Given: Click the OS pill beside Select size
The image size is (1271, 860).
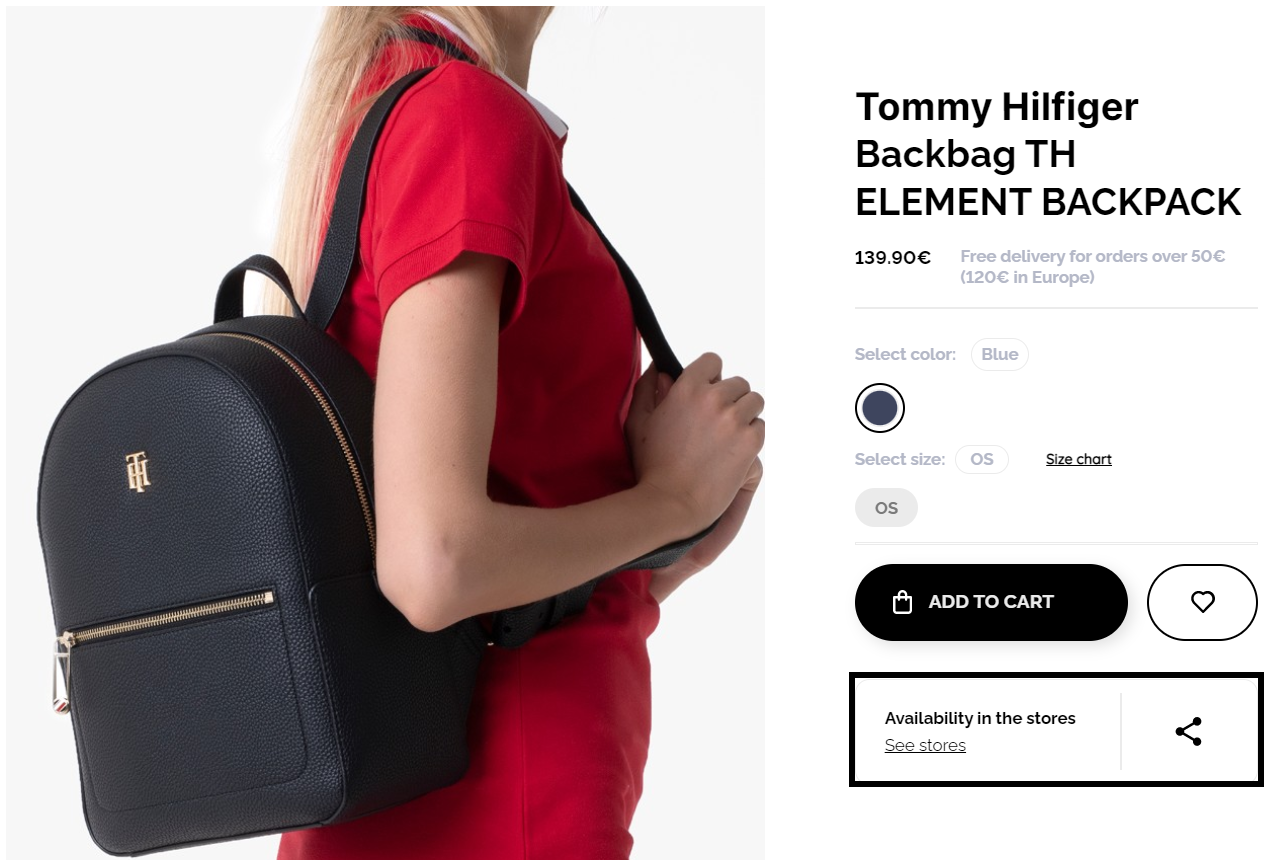Looking at the screenshot, I should [x=982, y=459].
